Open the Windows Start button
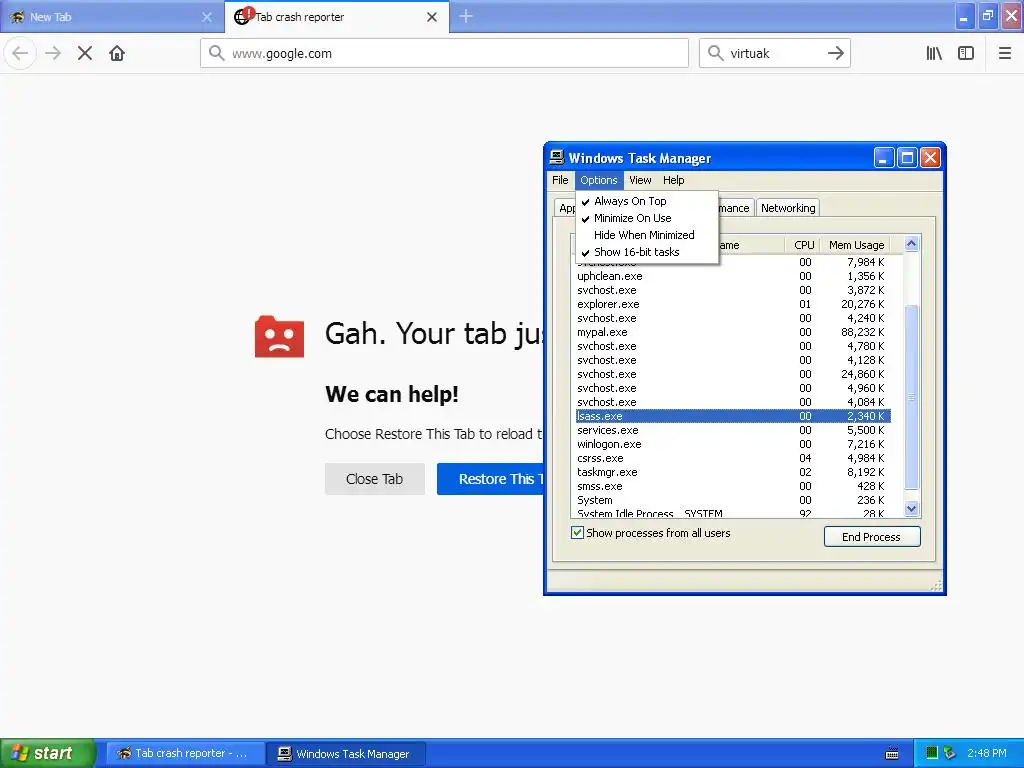The height and width of the screenshot is (768, 1024). coord(47,753)
